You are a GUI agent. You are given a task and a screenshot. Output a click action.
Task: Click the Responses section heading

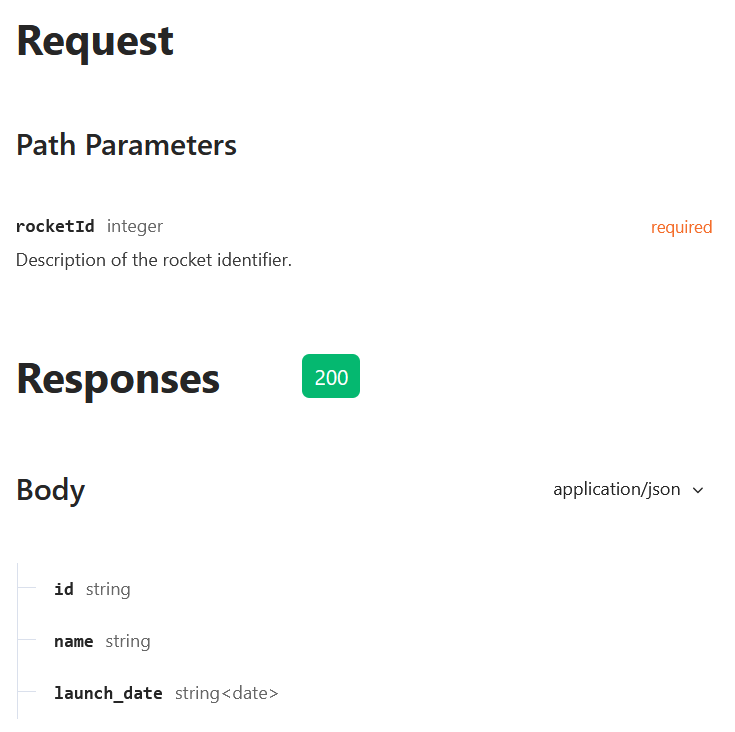[118, 379]
